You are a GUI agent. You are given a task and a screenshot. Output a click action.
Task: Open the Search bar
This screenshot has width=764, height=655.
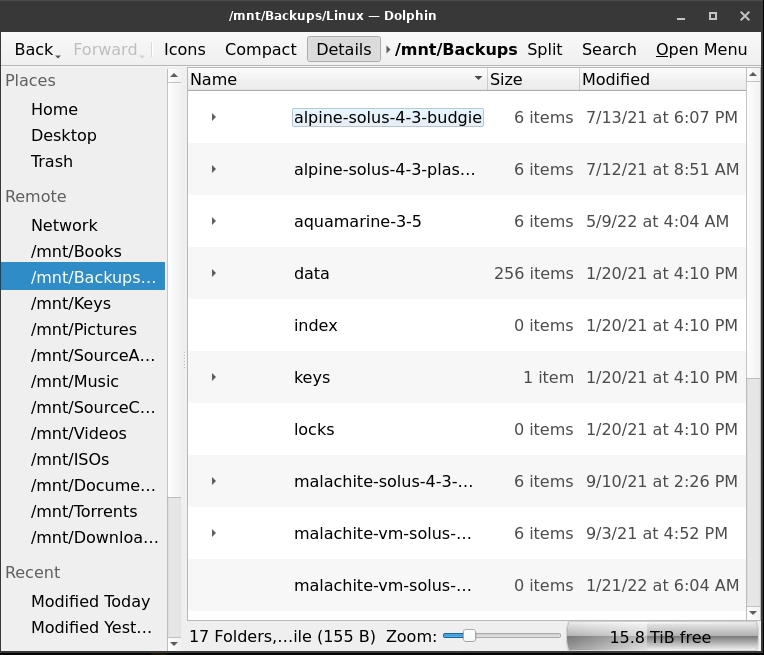pyautogui.click(x=608, y=49)
